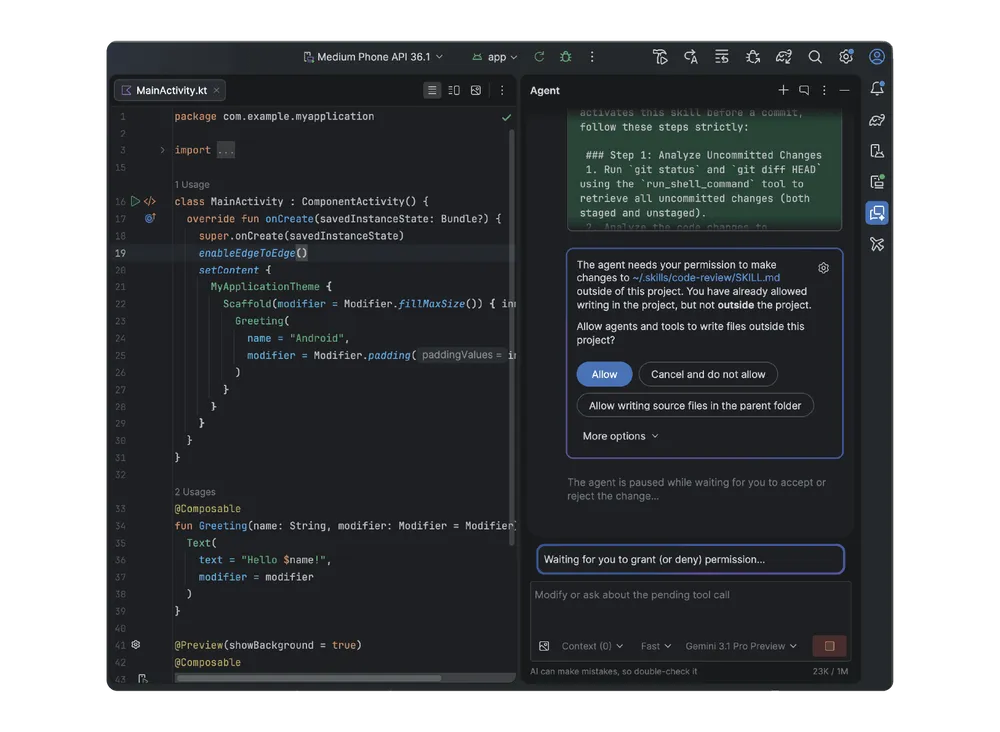Open the notifications bell in right sidebar
The image size is (1000, 732).
tap(877, 89)
